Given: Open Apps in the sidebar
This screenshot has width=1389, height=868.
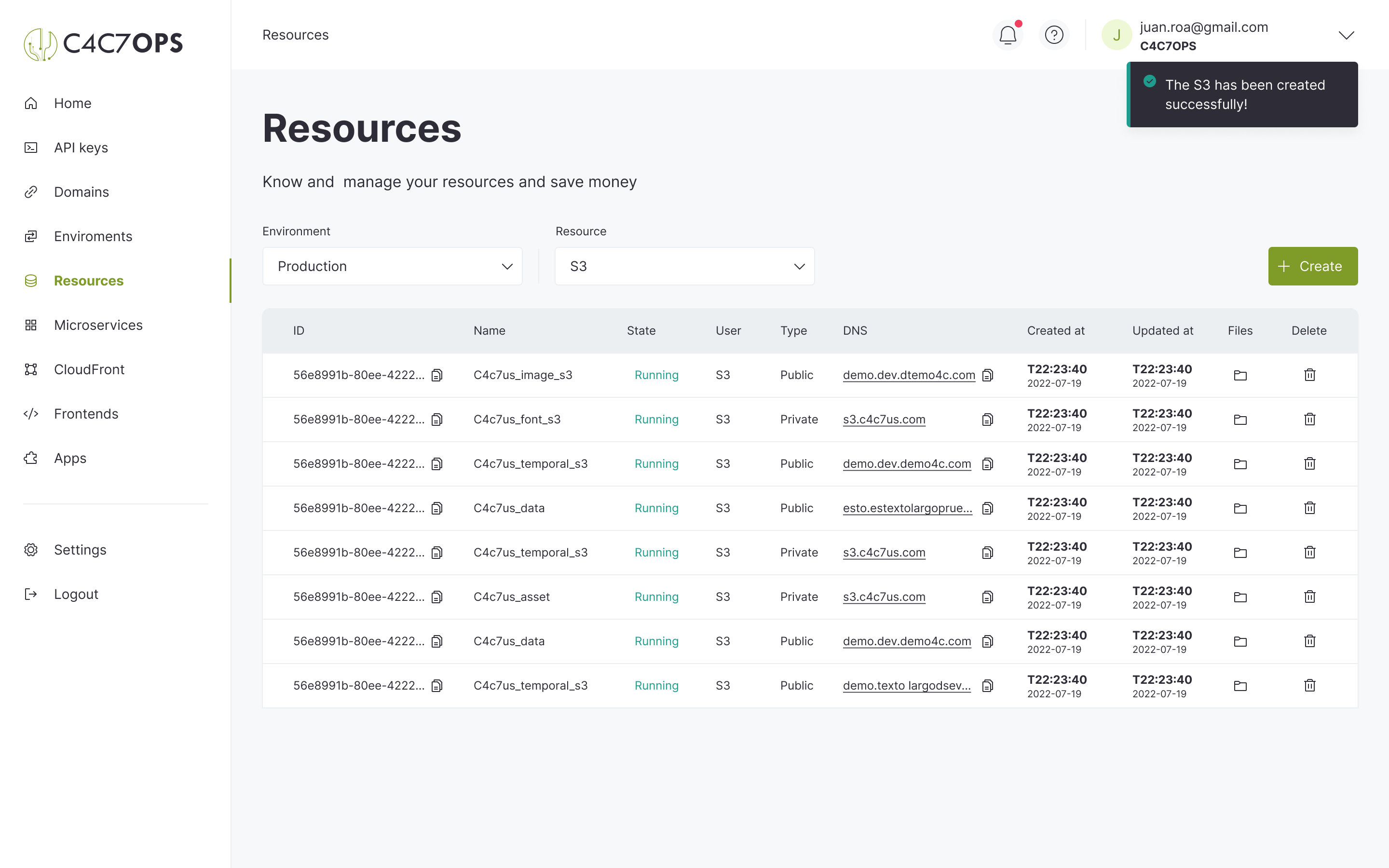Looking at the screenshot, I should click(70, 458).
